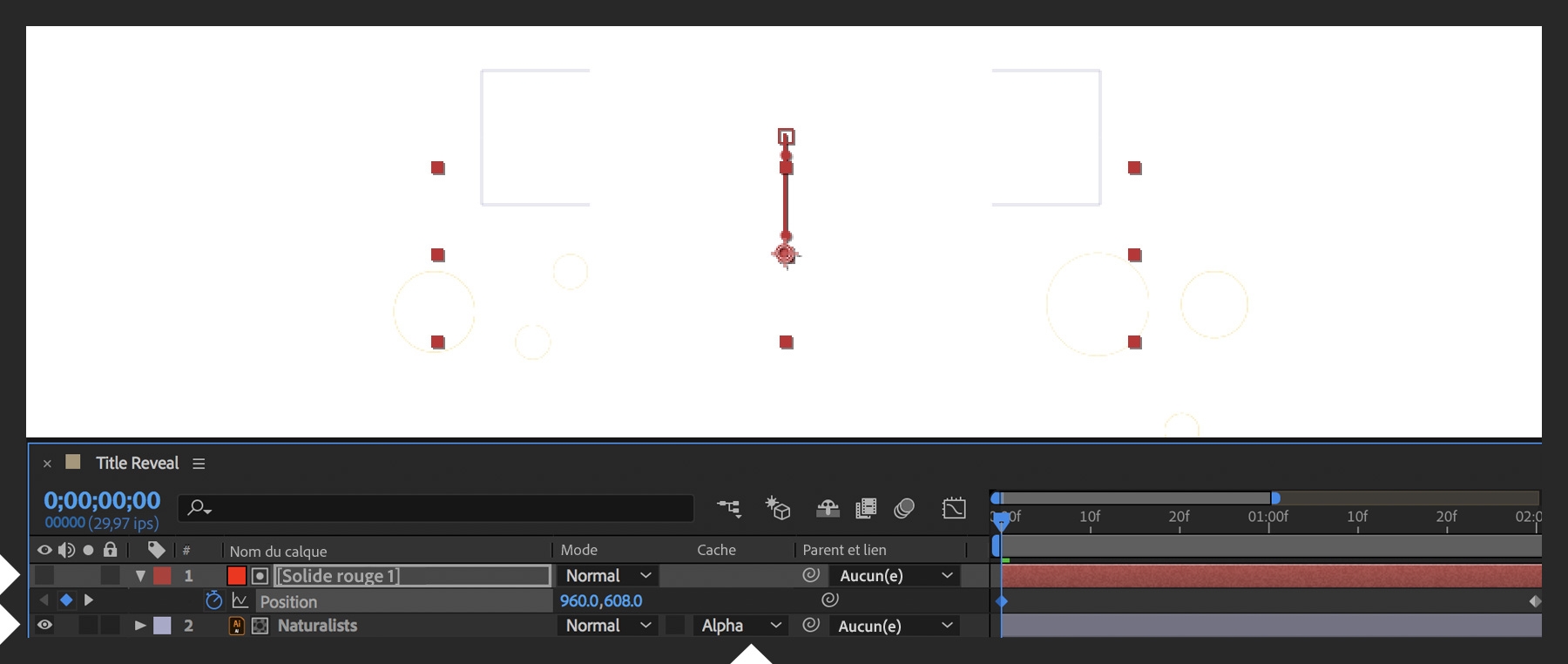Viewport: 1568px width, 664px height.
Task: Open blending mode dropdown for Naturalists
Action: [608, 625]
